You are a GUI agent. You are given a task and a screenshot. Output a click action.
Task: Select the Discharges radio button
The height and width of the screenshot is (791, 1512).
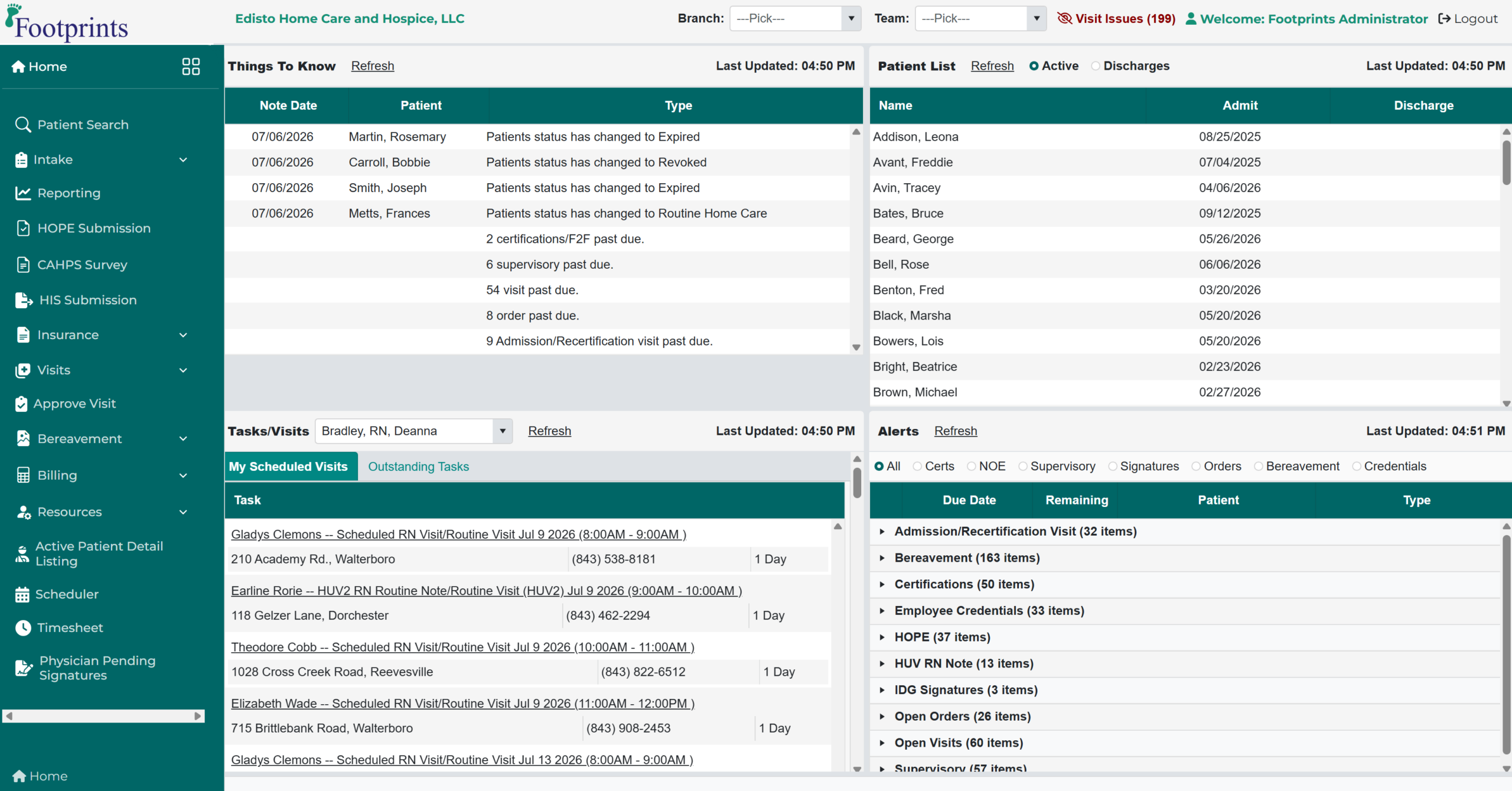point(1096,66)
